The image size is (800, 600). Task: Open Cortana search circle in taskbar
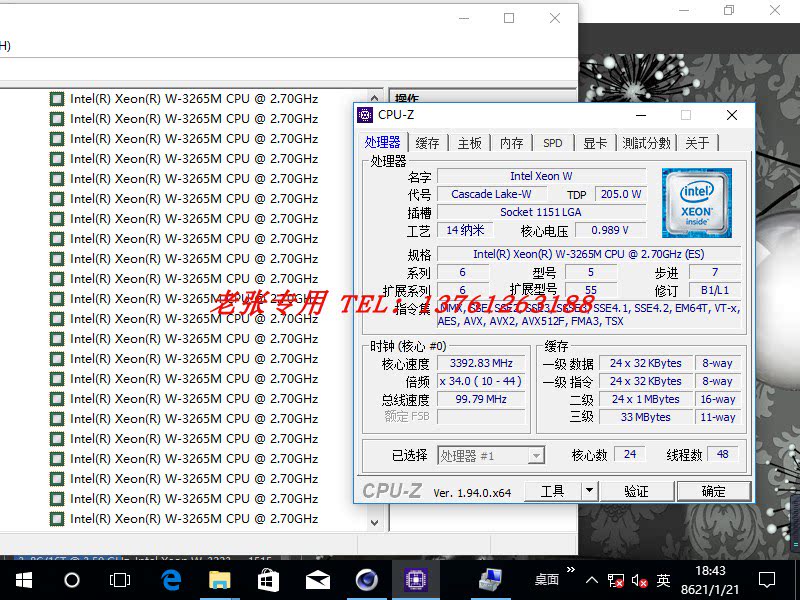[72, 580]
